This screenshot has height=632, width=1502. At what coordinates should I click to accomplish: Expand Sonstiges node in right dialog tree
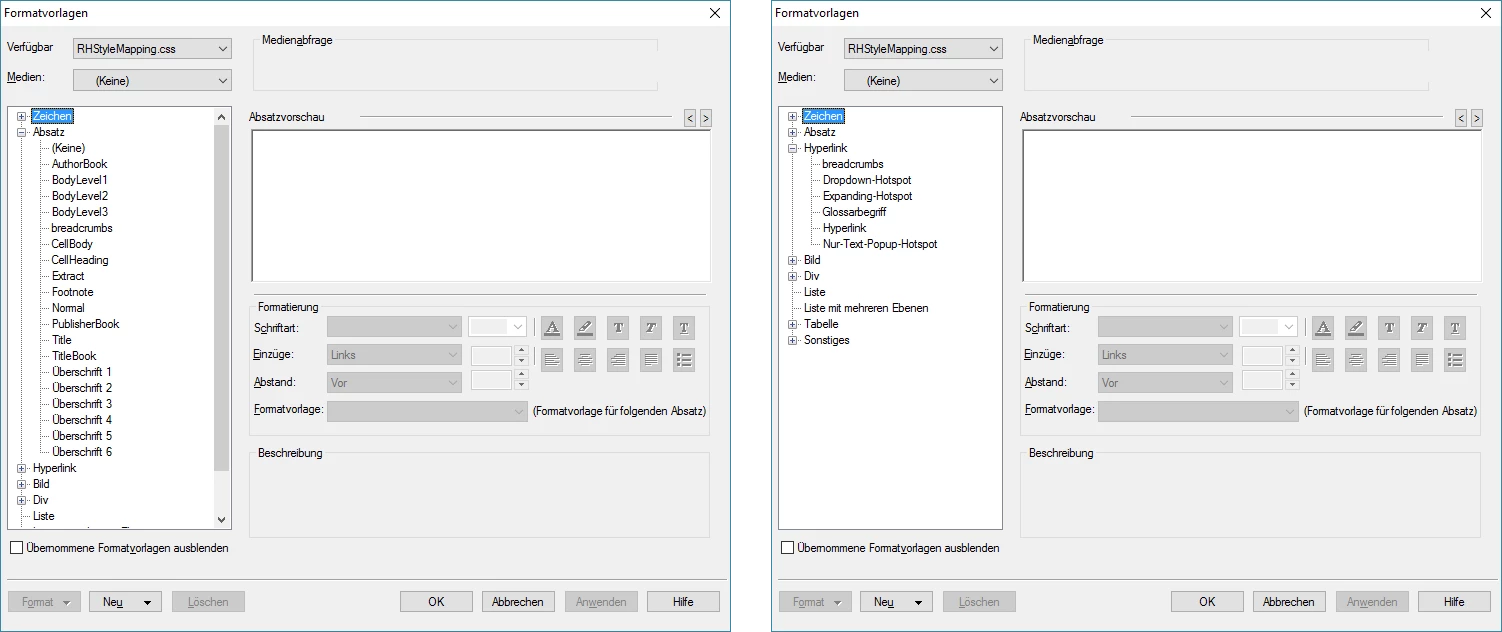(793, 340)
